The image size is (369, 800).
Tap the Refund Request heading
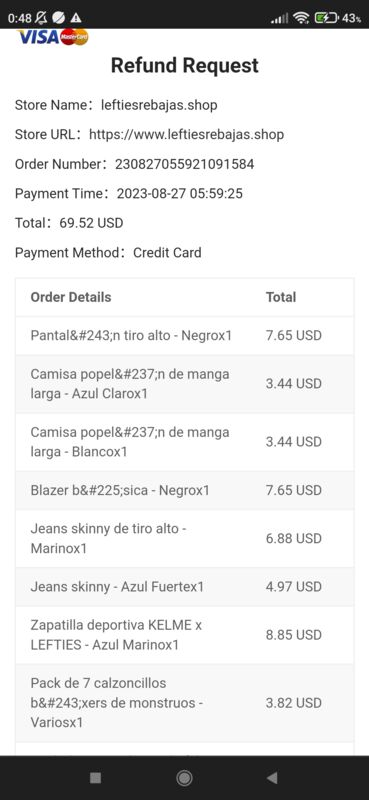(x=185, y=65)
